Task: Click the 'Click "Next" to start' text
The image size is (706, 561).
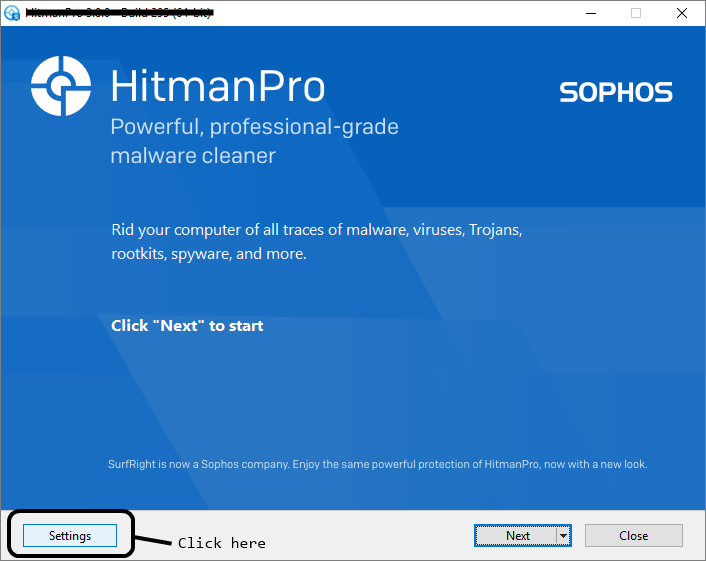Action: [187, 326]
